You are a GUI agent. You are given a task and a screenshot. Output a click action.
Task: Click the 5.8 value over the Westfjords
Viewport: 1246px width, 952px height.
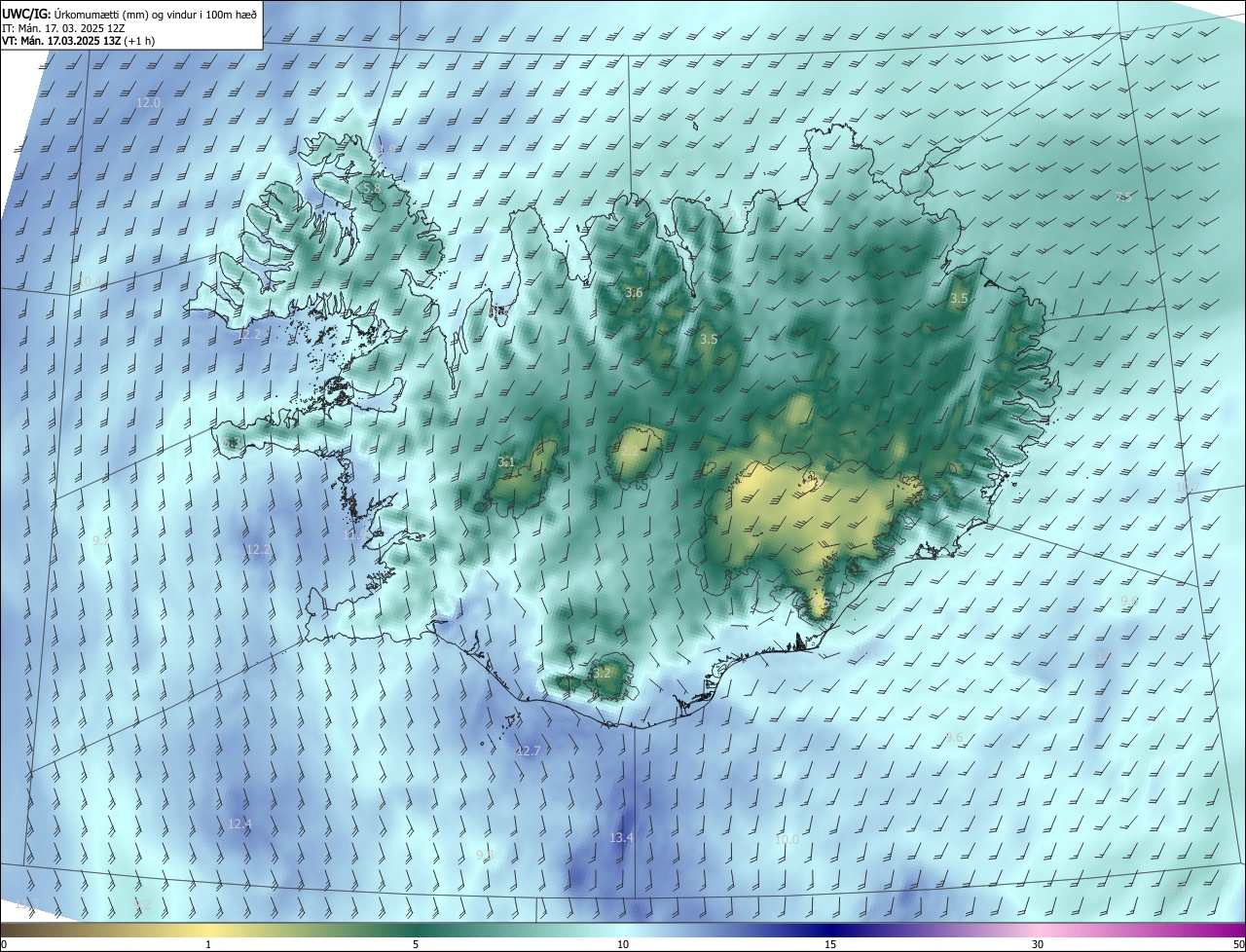pos(371,188)
